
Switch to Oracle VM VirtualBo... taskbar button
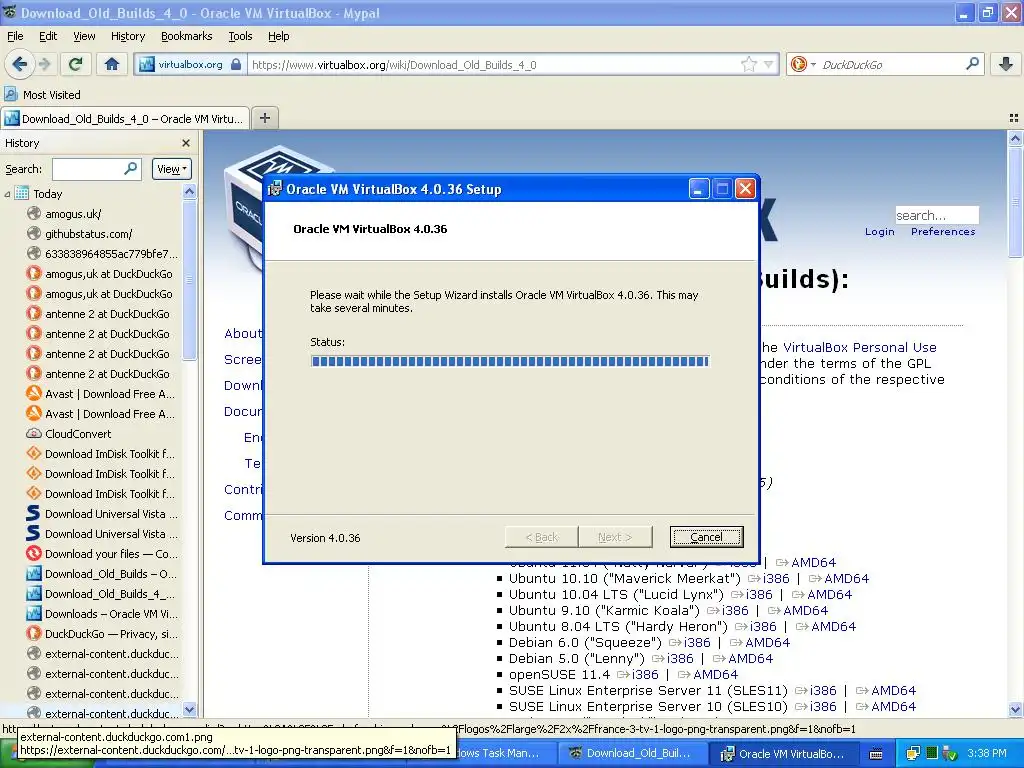(x=784, y=753)
